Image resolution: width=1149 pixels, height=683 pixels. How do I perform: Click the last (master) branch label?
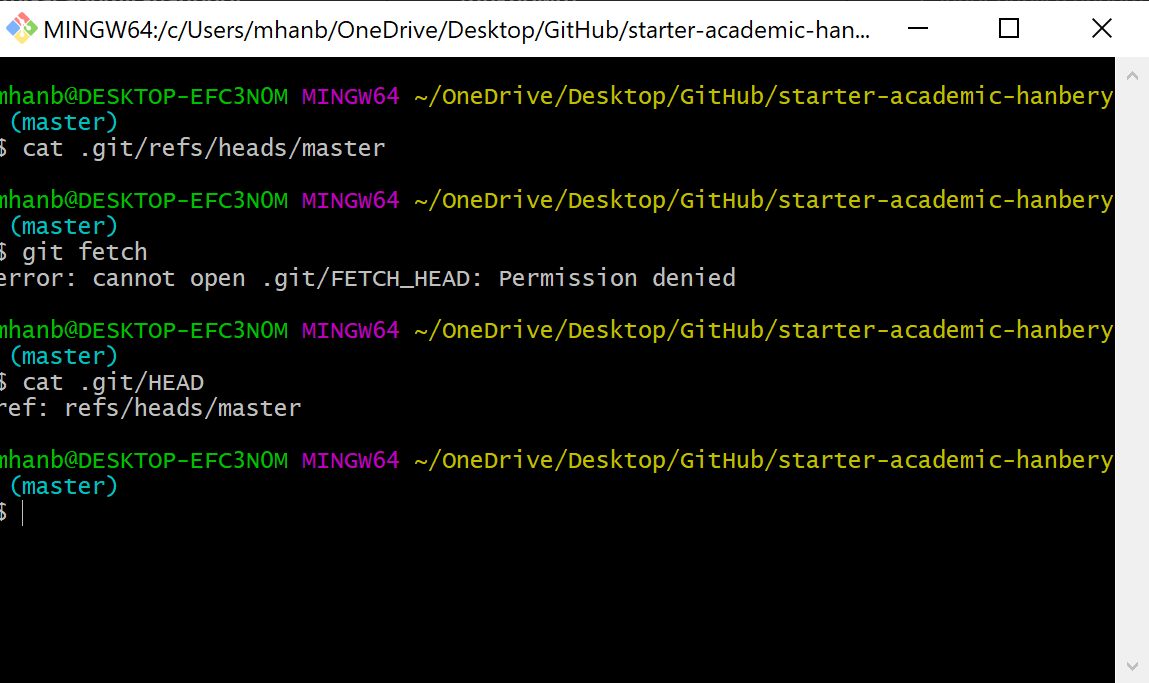point(62,486)
